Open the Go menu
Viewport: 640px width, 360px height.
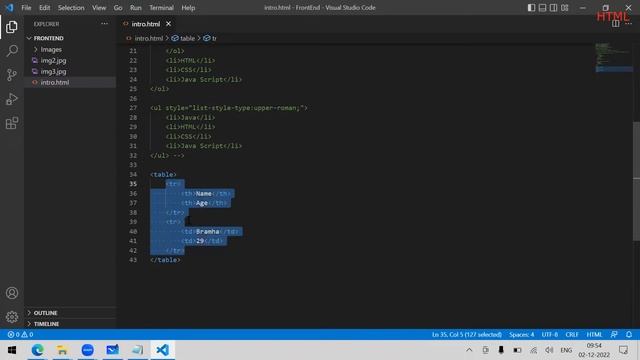pos(118,8)
